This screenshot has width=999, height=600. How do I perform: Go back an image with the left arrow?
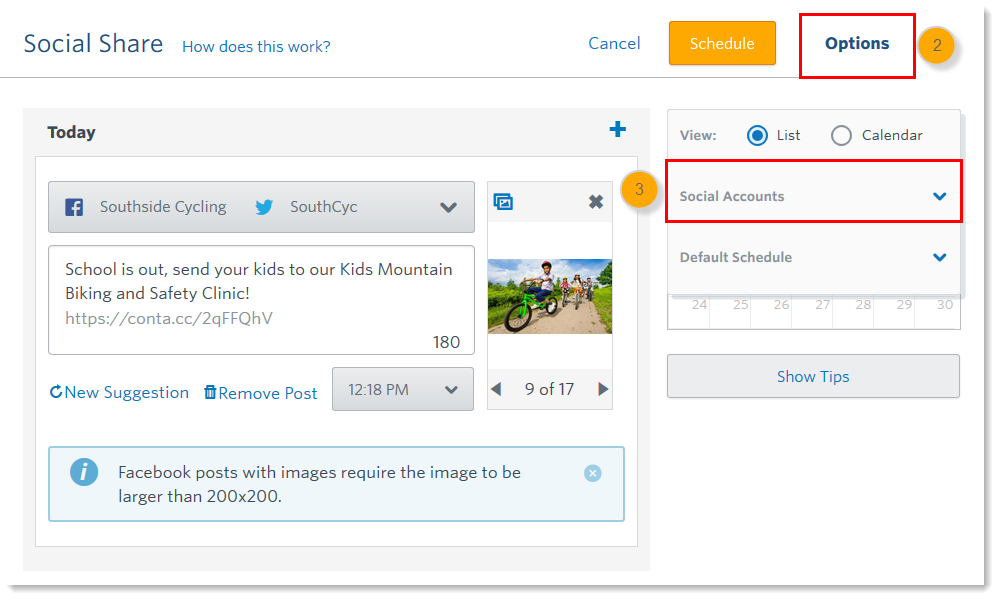(x=497, y=389)
